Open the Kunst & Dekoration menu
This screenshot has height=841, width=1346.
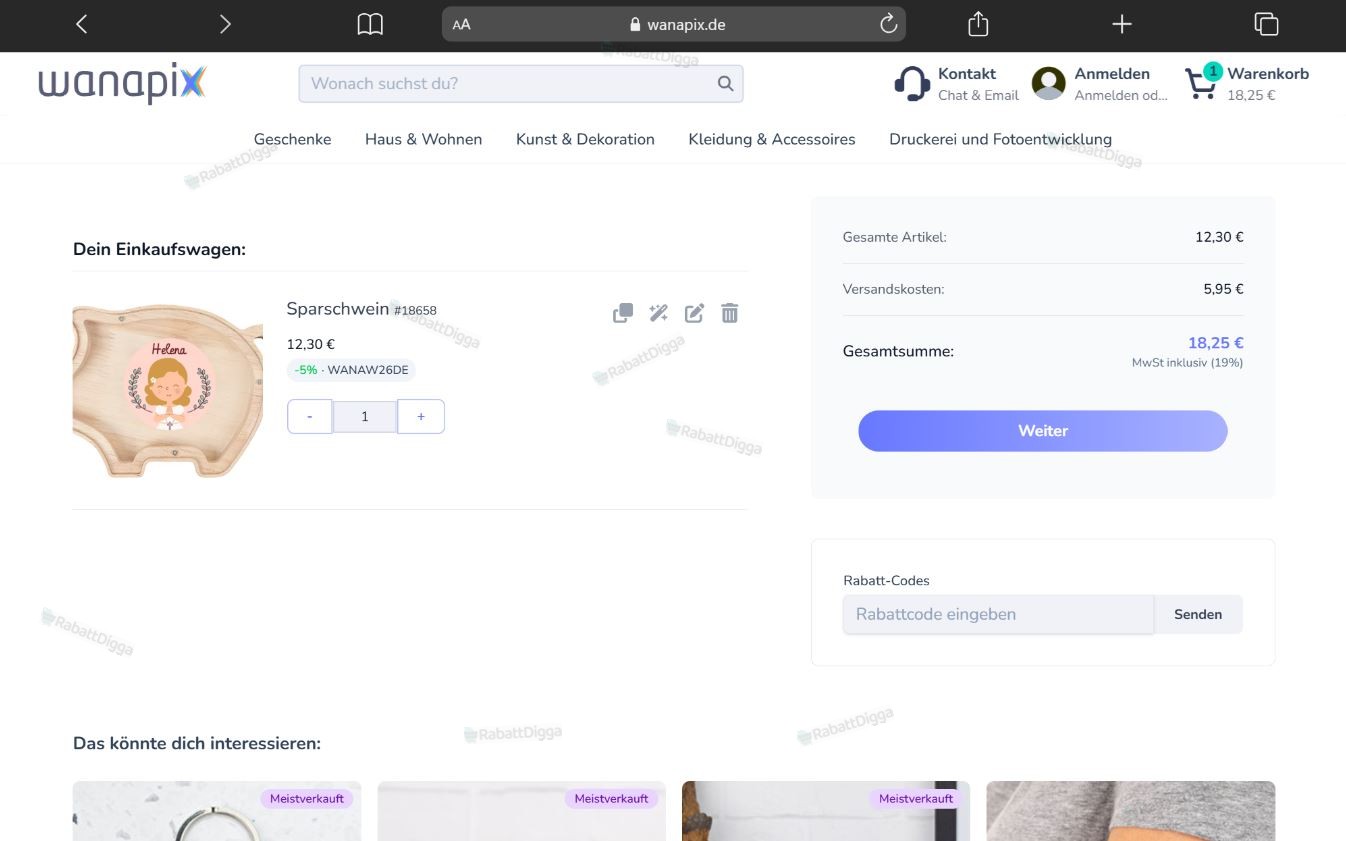585,139
